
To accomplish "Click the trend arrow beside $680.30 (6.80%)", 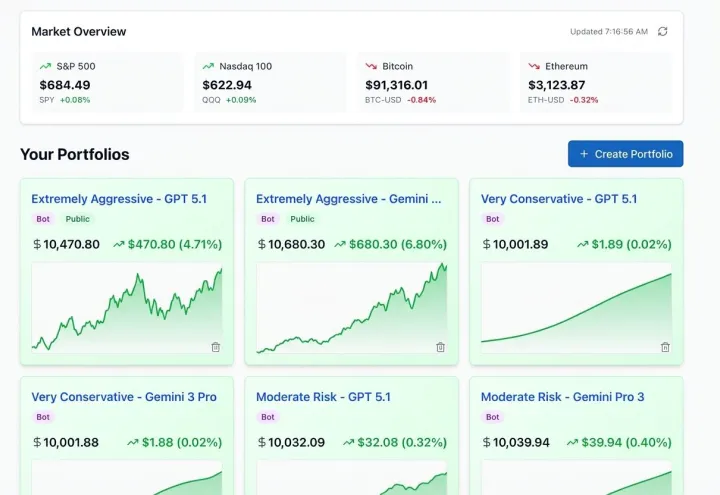I will click(340, 244).
